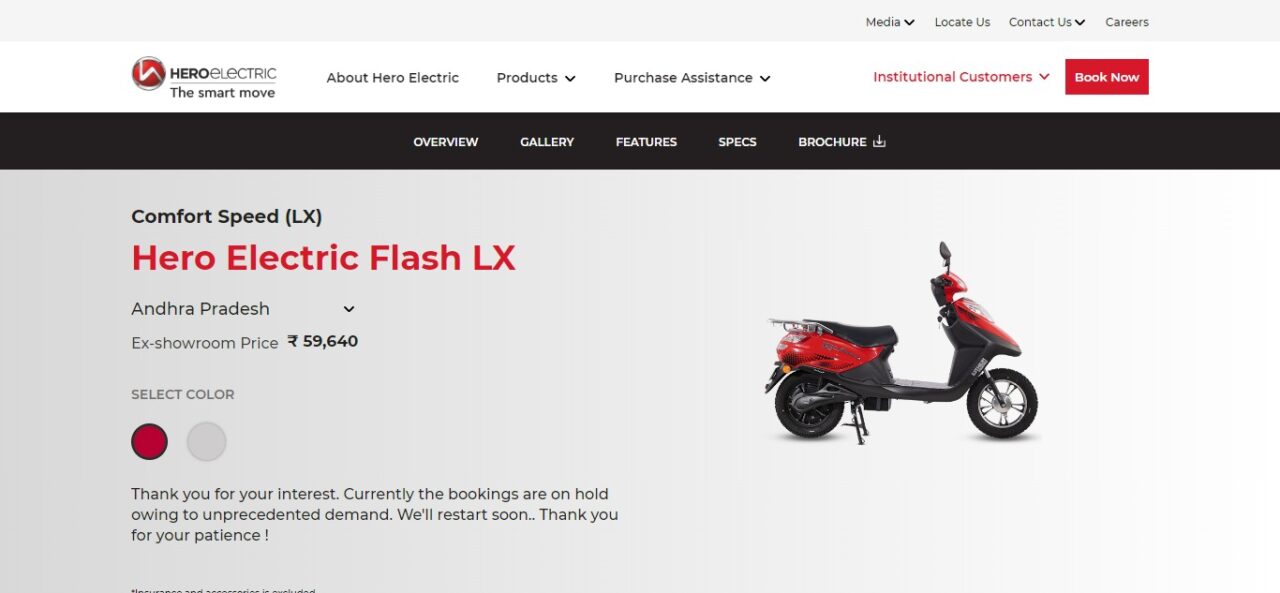
Task: Switch to the Overview tab
Action: [446, 142]
